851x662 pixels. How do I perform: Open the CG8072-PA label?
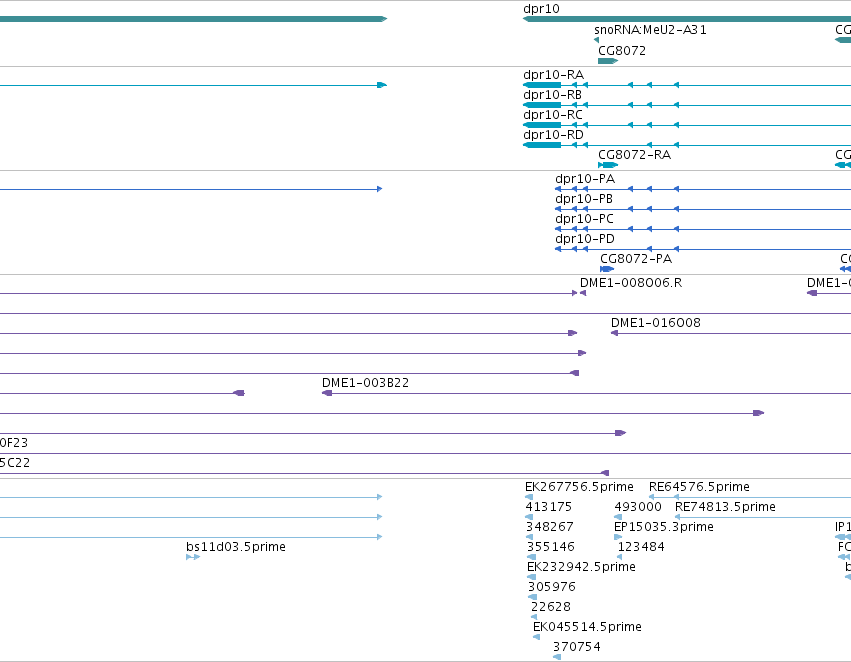636,259
